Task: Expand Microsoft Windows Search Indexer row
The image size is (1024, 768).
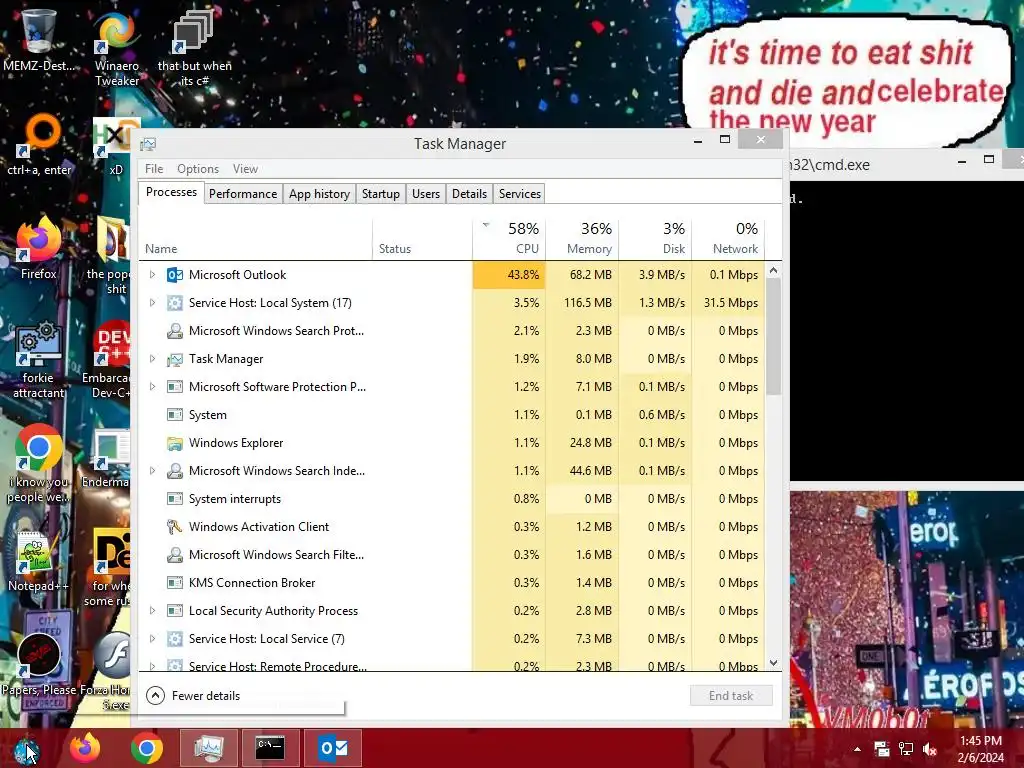Action: [152, 471]
